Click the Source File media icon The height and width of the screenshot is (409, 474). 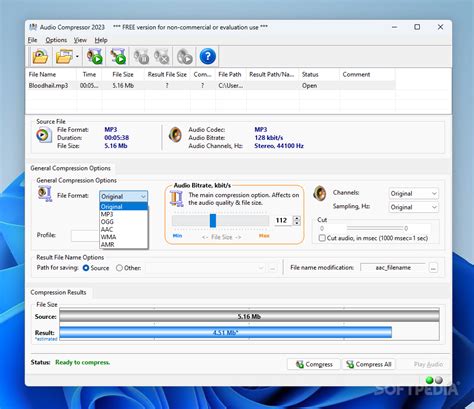click(x=44, y=135)
